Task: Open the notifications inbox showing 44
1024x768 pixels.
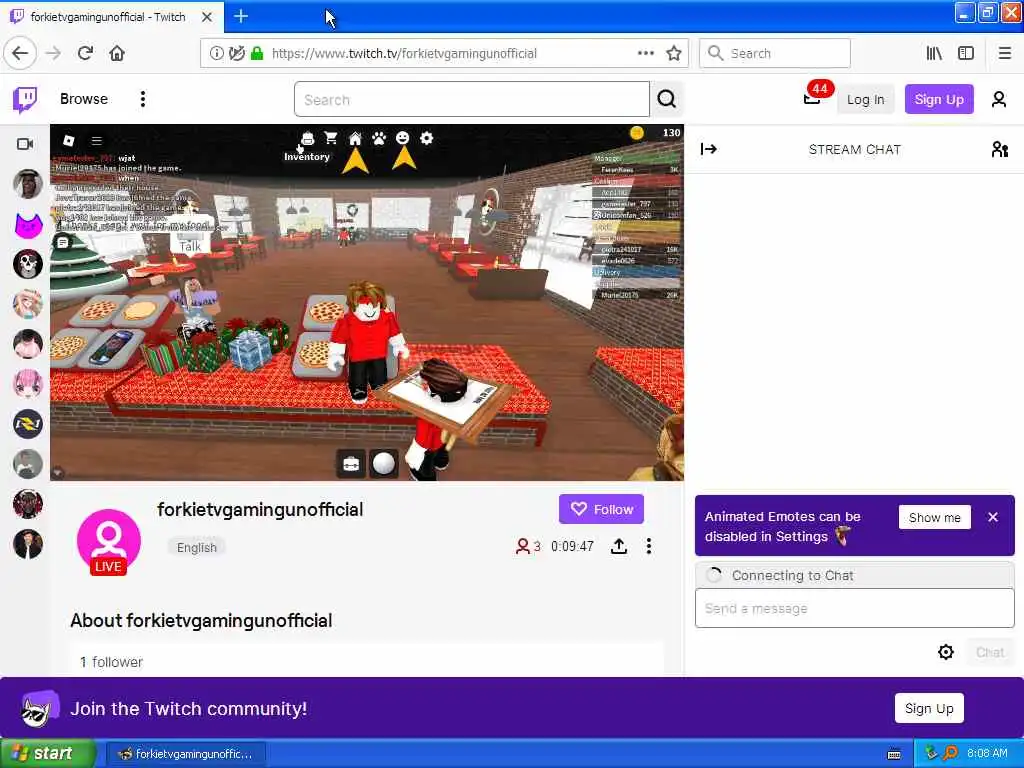Action: [x=812, y=99]
